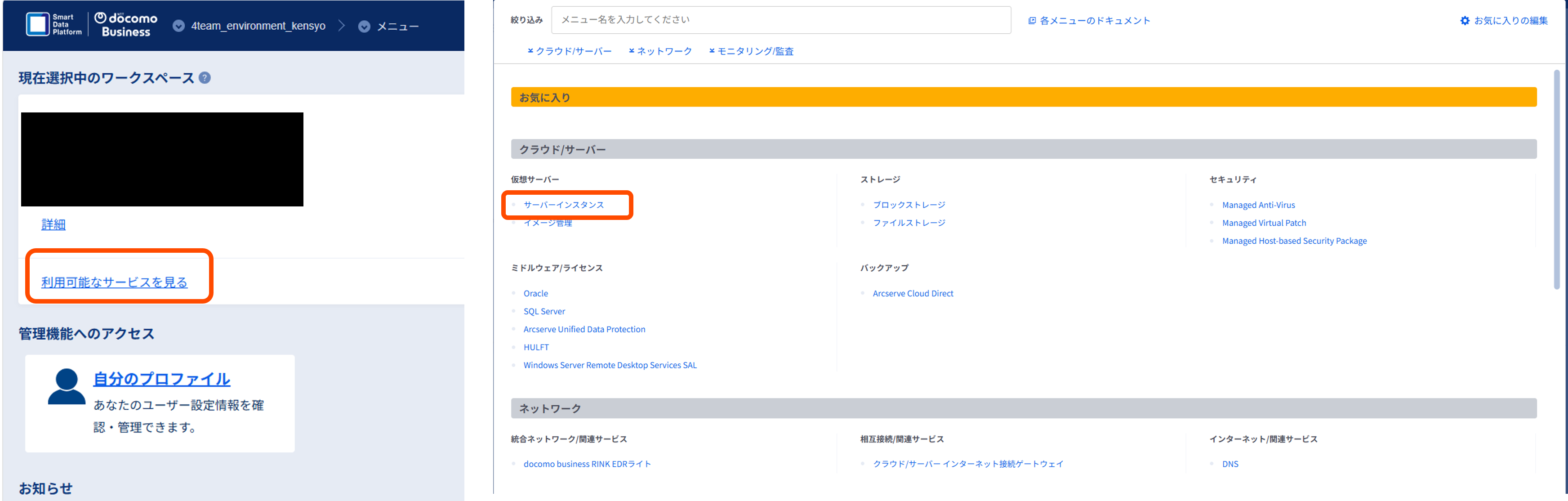Click the お知らせ heading
The height and width of the screenshot is (501, 1568).
(46, 488)
